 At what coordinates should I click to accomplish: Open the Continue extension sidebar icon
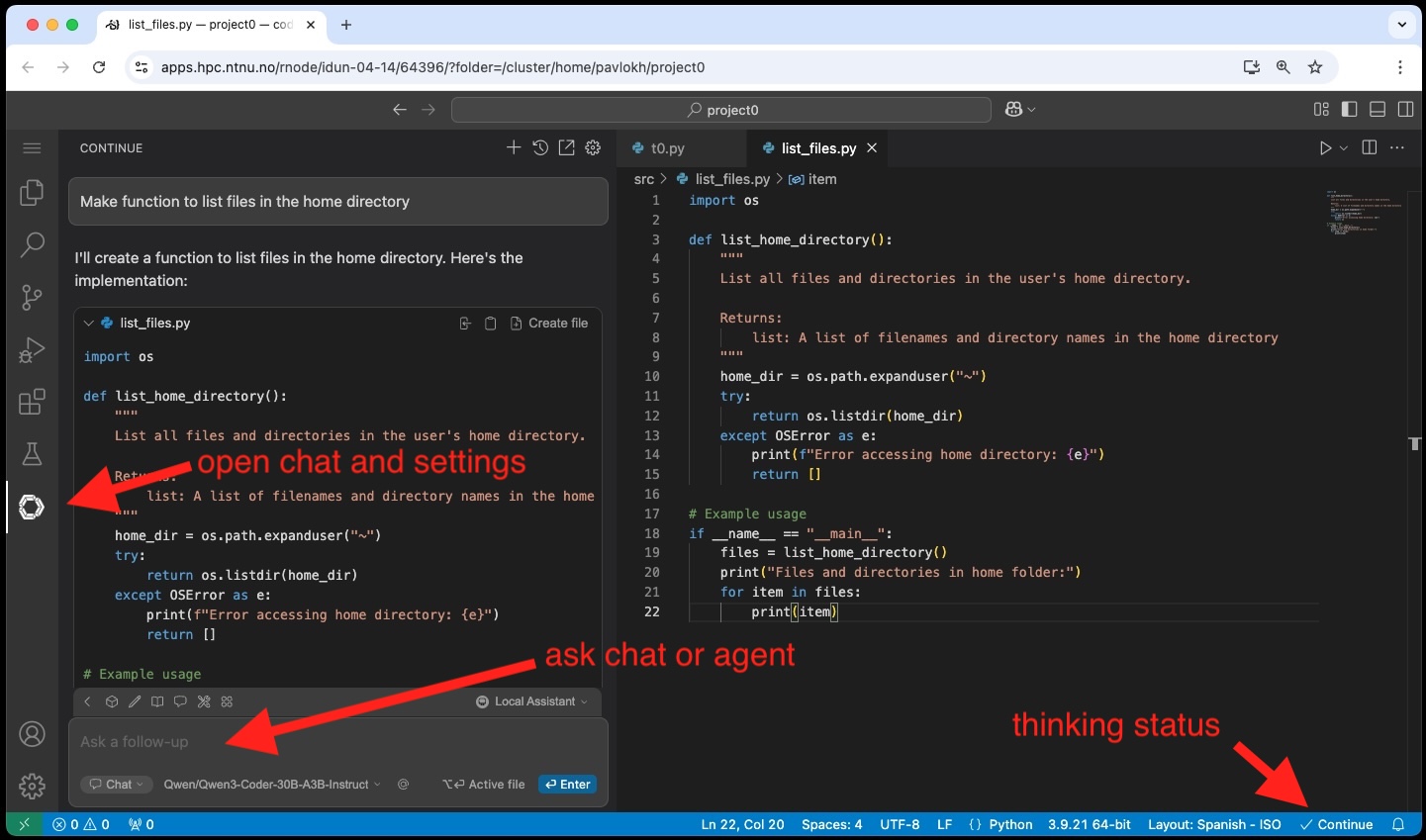click(x=32, y=508)
